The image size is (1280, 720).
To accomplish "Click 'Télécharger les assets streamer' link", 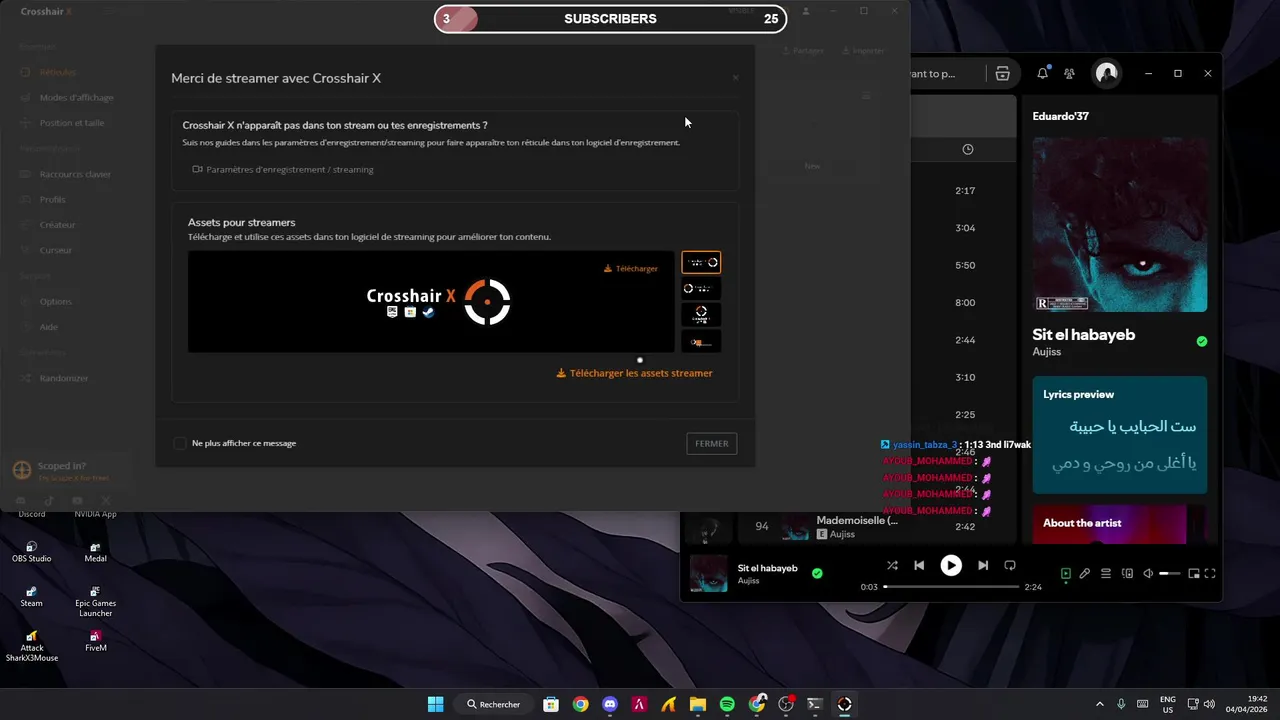I will (x=634, y=373).
